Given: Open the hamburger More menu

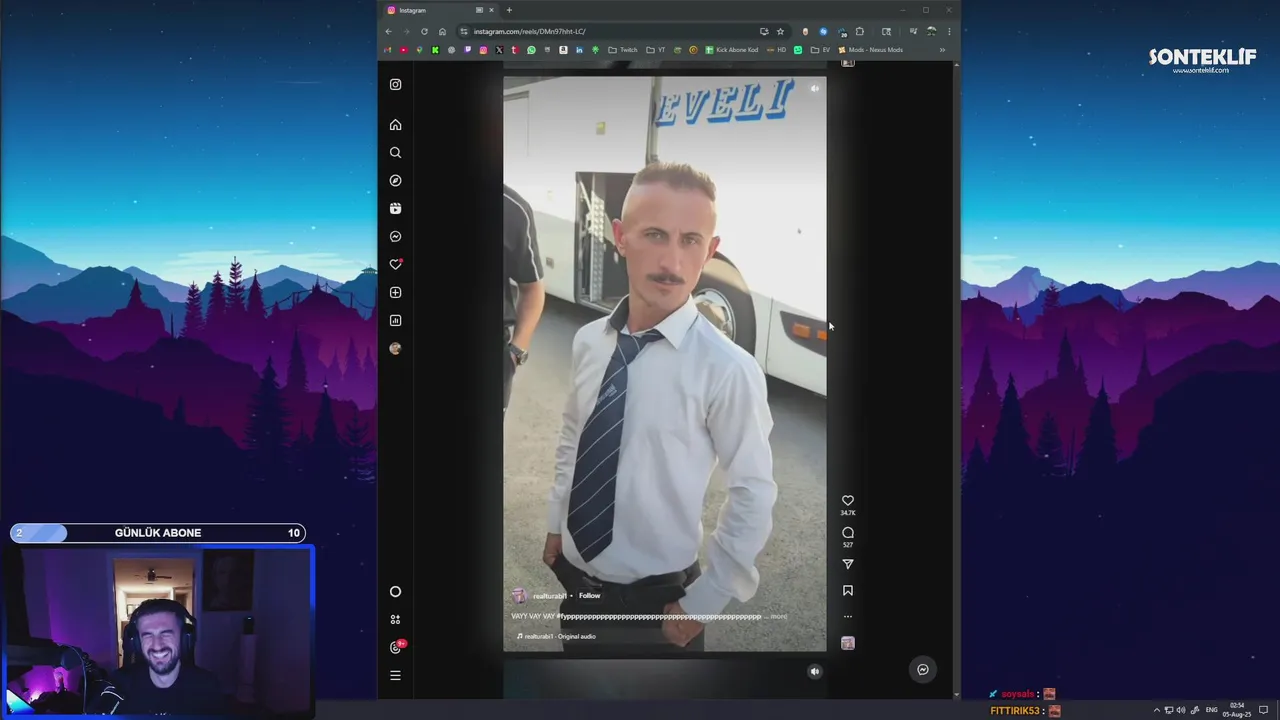Looking at the screenshot, I should click(x=395, y=675).
